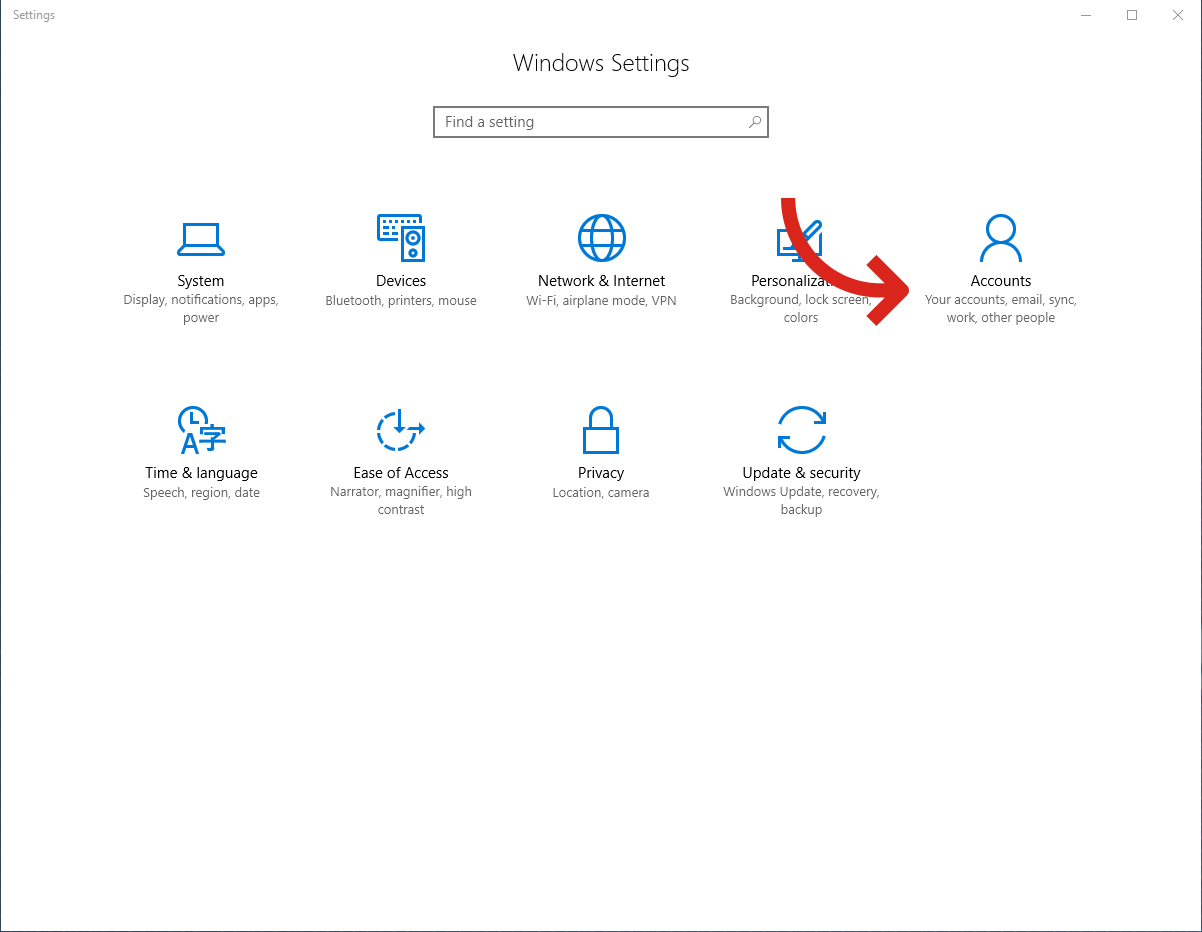Open the Personalization monitor icon
The height and width of the screenshot is (932, 1202).
point(800,240)
